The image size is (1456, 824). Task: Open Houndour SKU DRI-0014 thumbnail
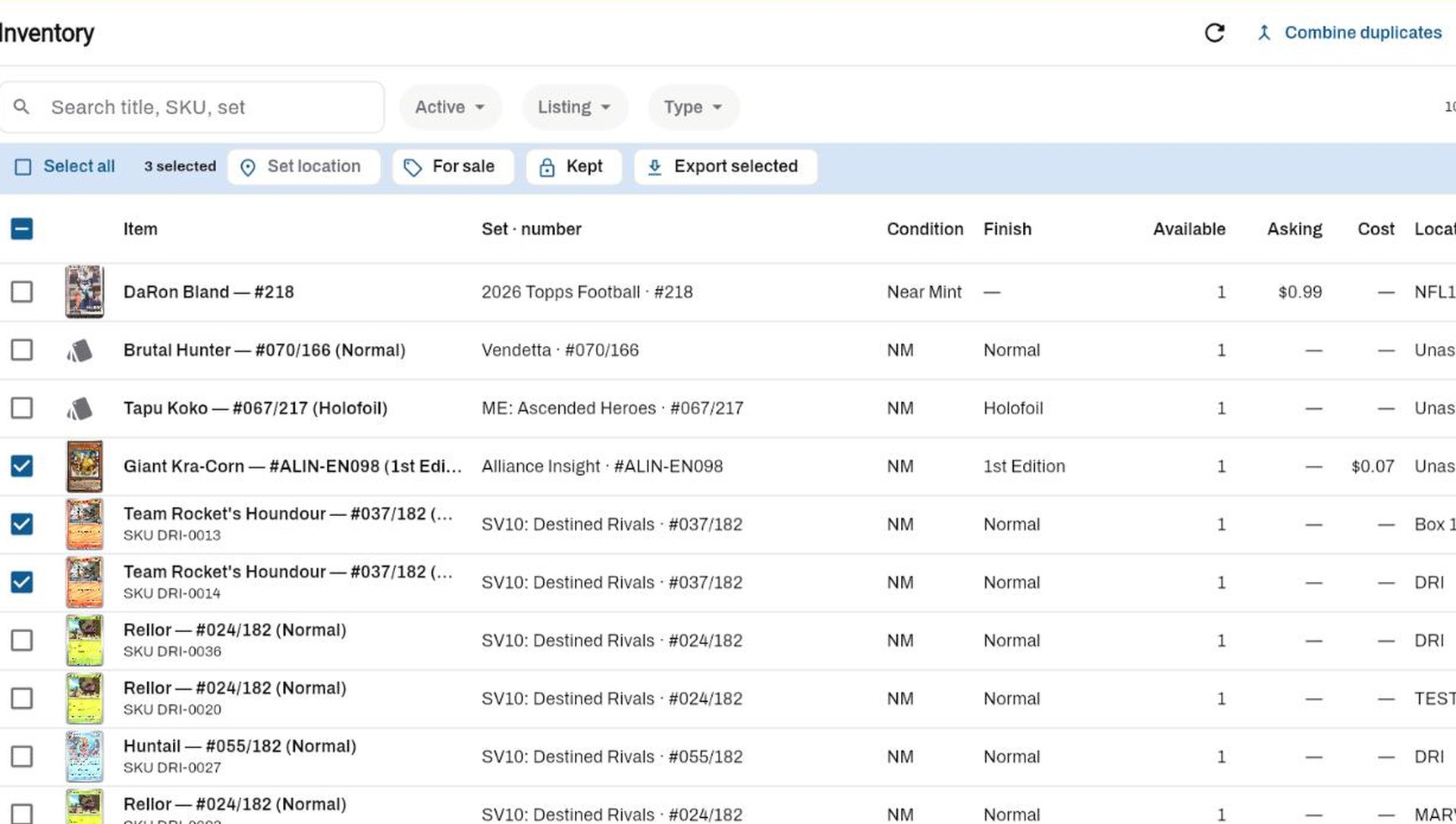coord(84,582)
